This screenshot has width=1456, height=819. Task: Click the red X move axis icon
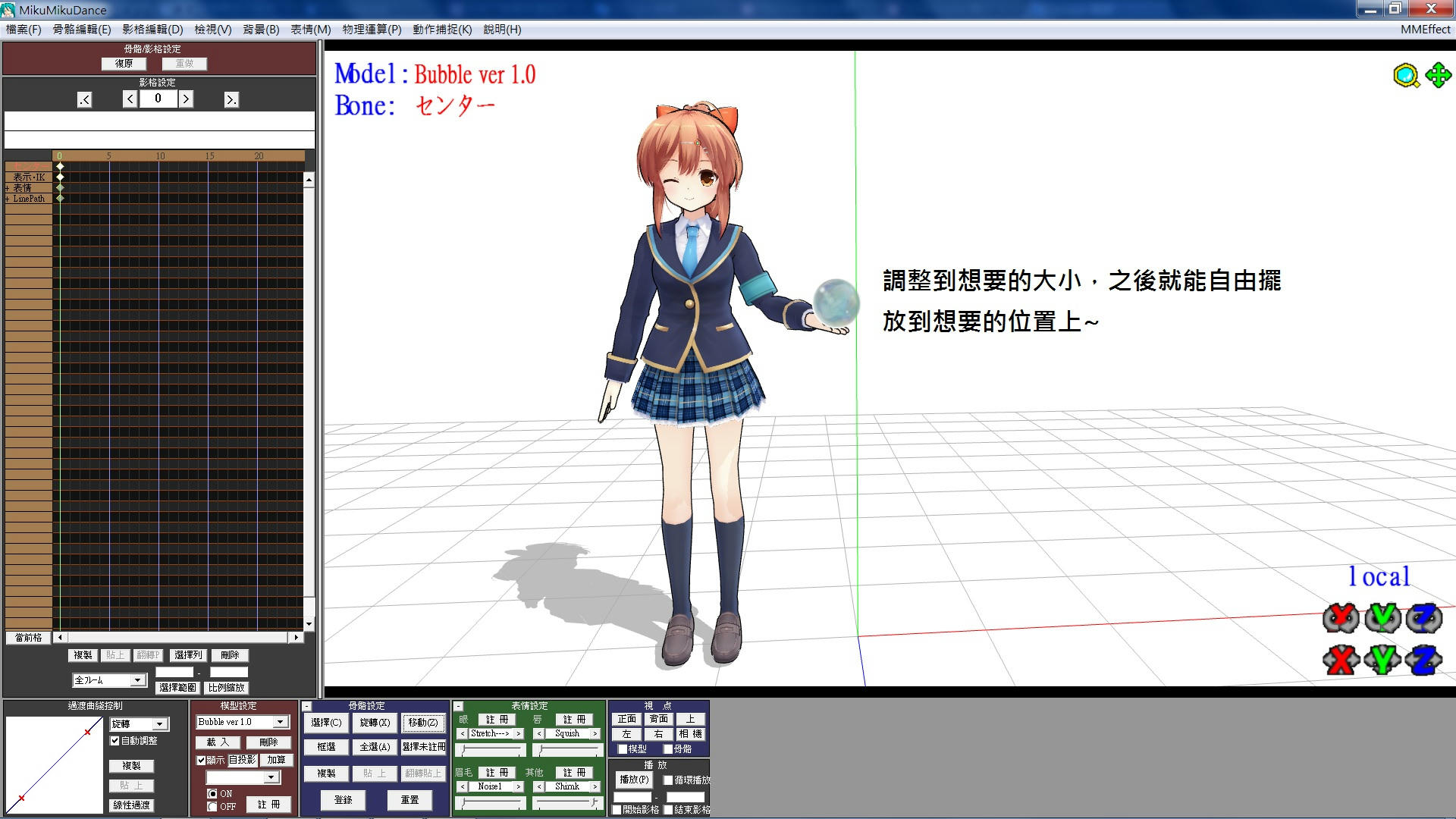(x=1341, y=660)
